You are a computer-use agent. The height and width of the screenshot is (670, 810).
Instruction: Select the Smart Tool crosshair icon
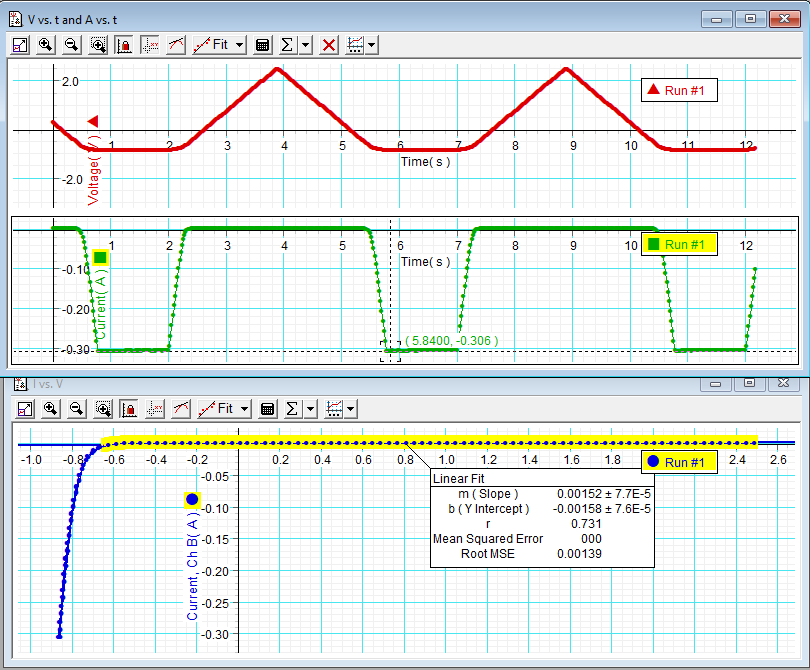tap(150, 44)
